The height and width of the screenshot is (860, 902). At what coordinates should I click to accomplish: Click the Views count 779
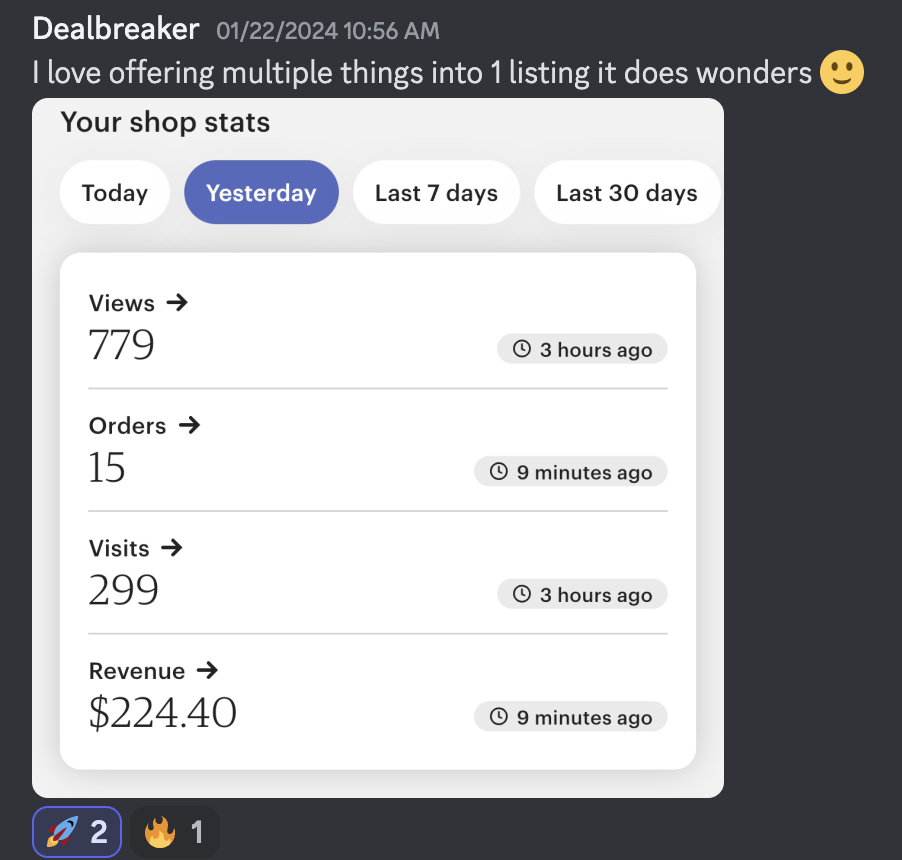[121, 345]
